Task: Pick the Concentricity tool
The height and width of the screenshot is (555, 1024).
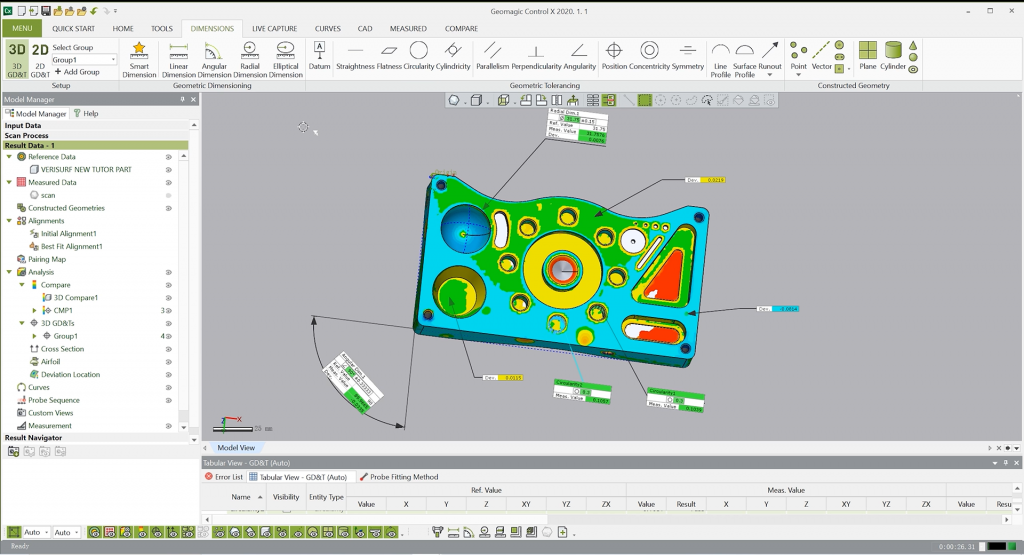Action: [x=649, y=56]
